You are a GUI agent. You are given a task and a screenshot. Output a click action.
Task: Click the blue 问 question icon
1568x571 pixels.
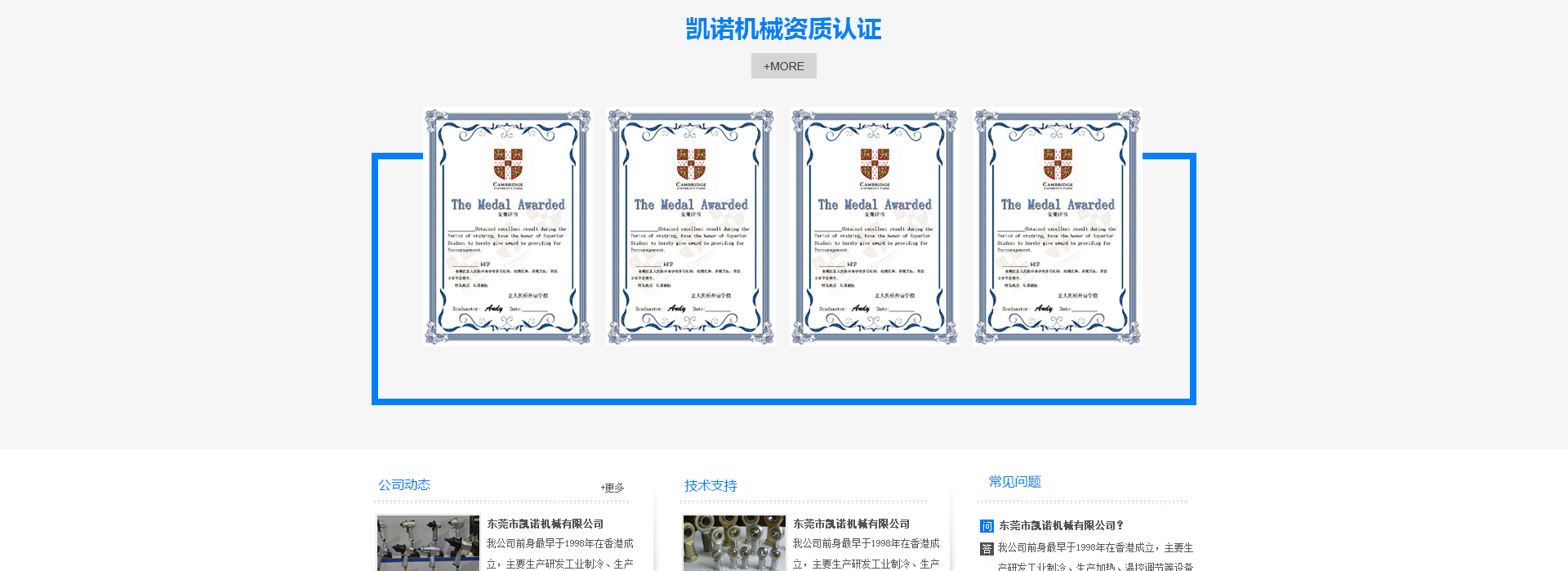[x=987, y=526]
